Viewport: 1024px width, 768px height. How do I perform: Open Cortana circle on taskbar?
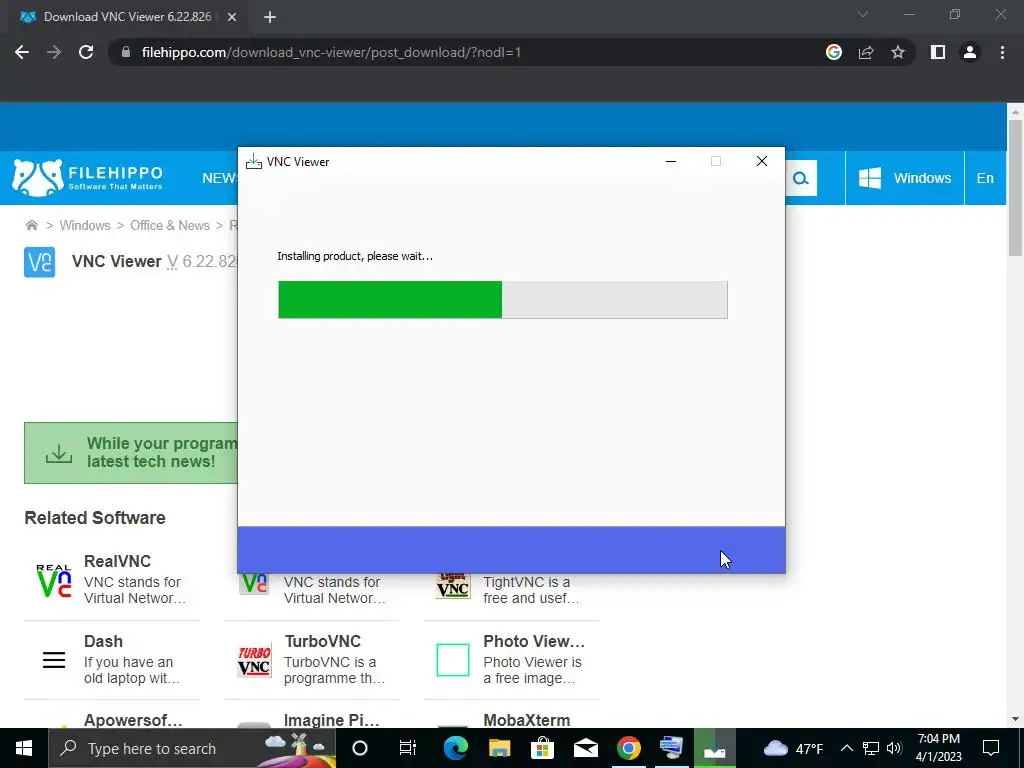(360, 748)
